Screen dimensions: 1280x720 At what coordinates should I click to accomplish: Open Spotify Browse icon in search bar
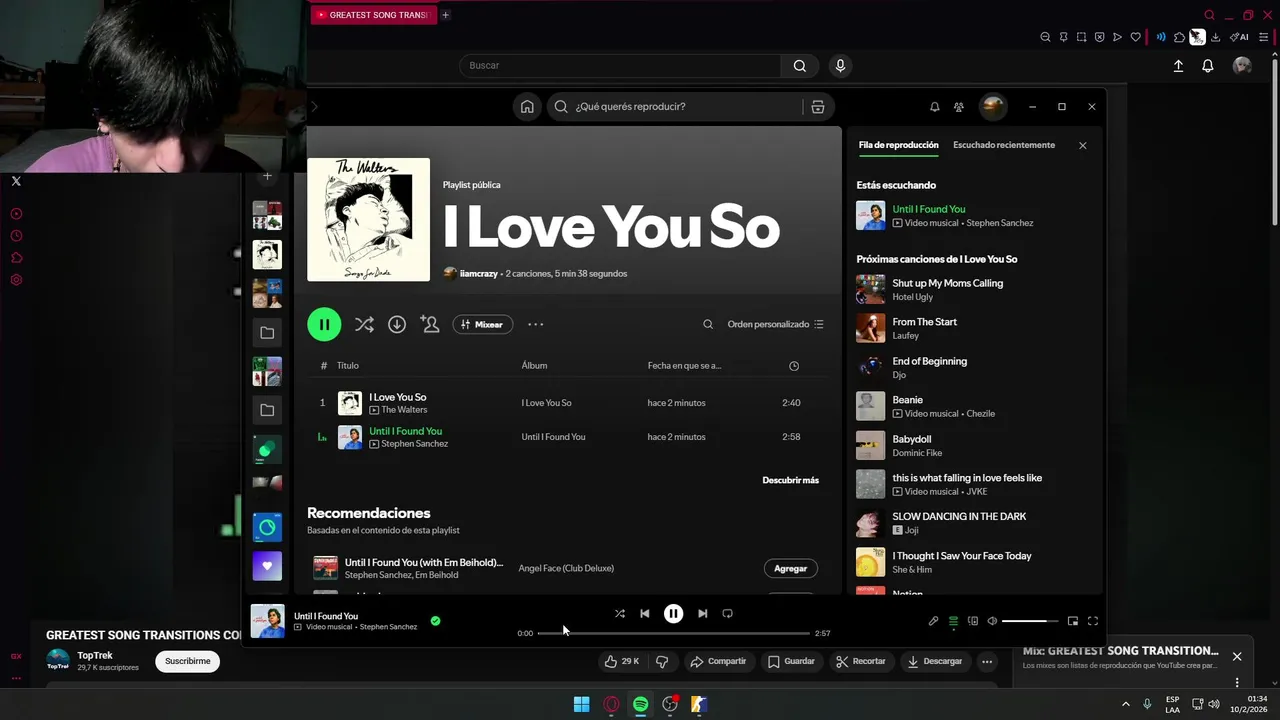coord(818,107)
